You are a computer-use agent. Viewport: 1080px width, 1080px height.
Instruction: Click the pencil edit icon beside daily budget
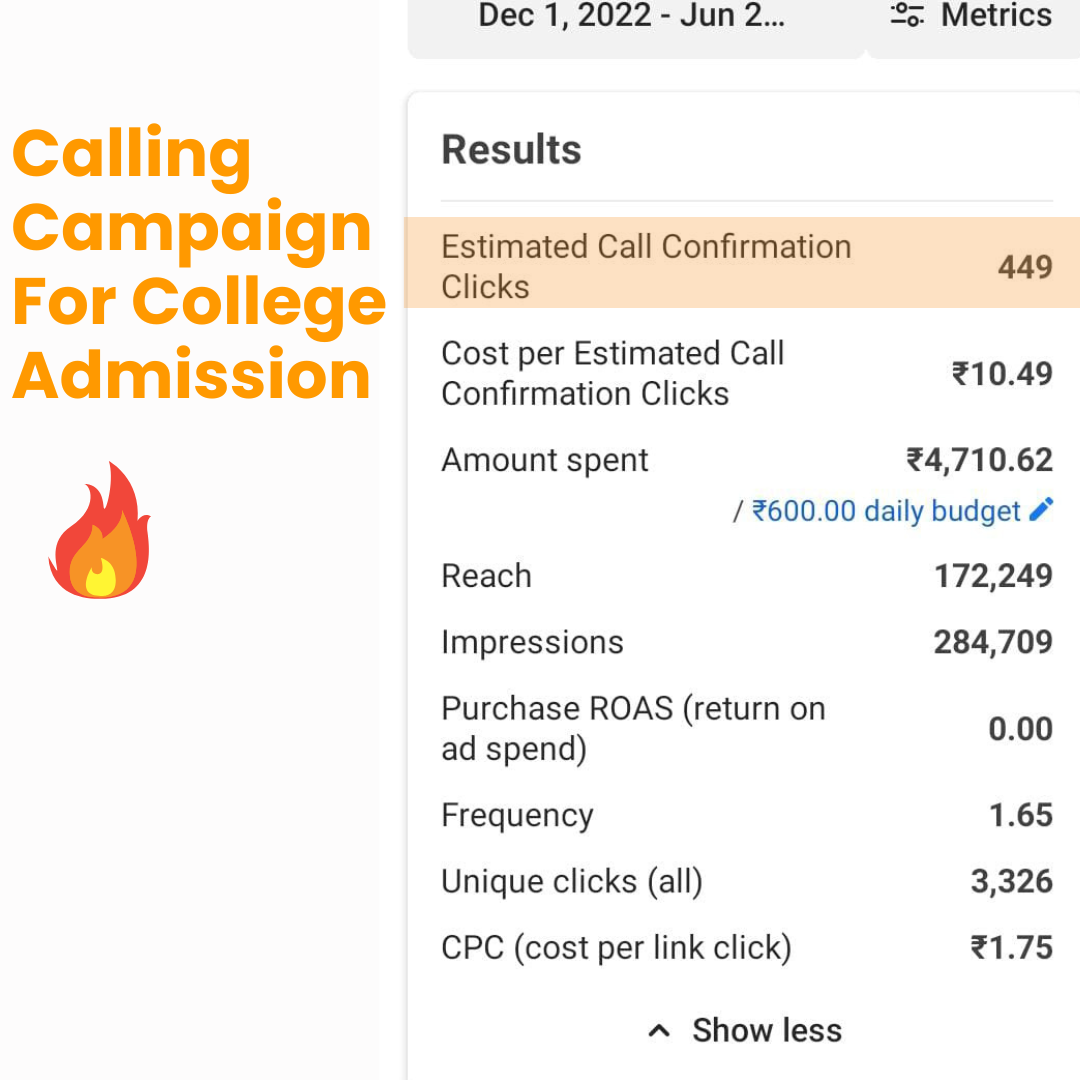1041,510
